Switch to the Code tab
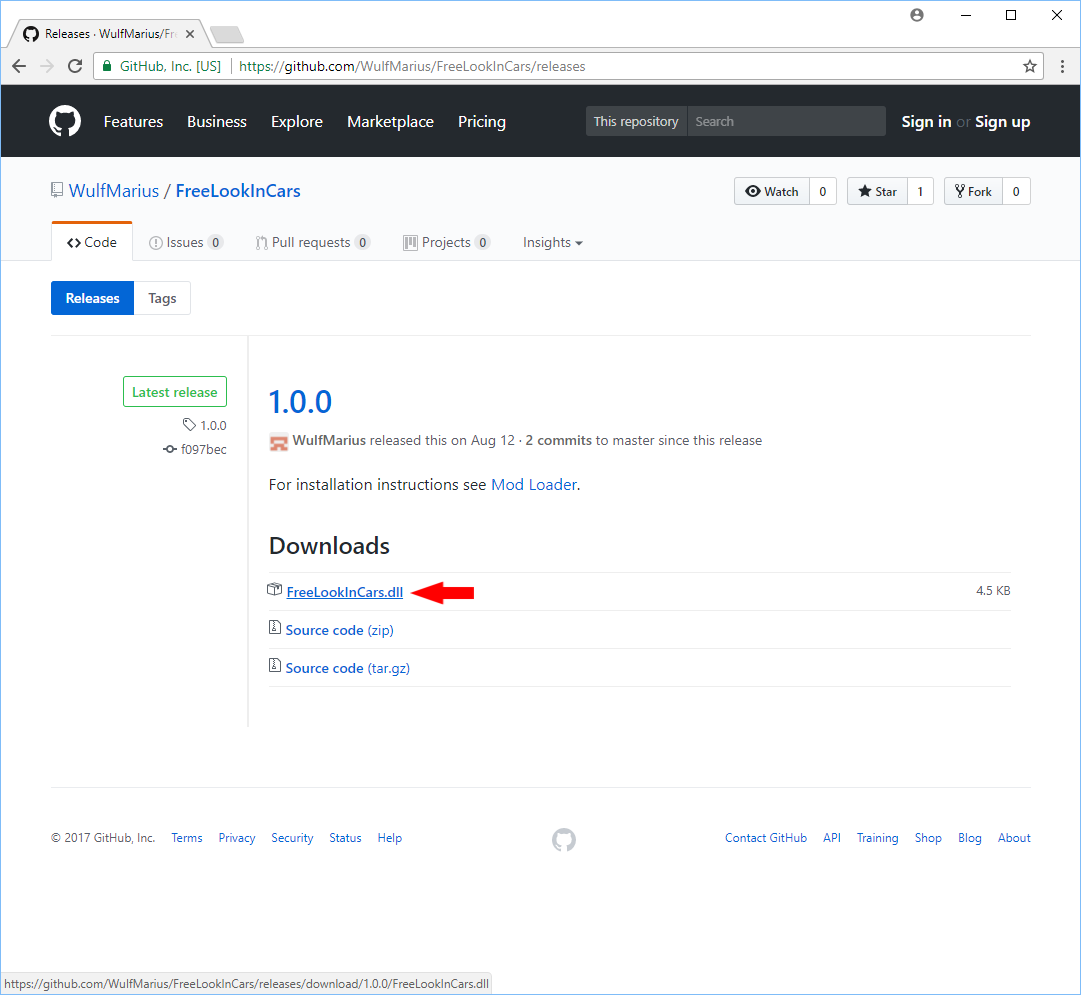 [x=92, y=243]
